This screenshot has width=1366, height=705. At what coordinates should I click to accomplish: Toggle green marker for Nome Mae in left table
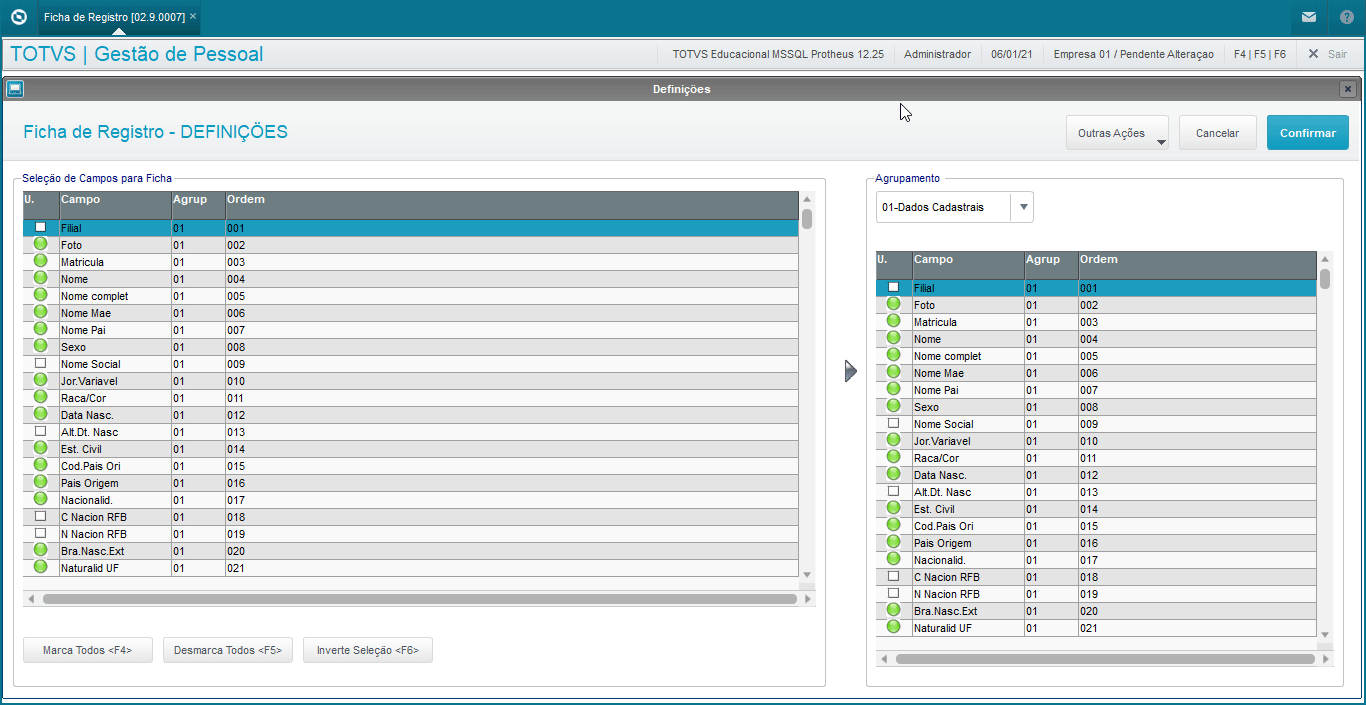coord(41,312)
